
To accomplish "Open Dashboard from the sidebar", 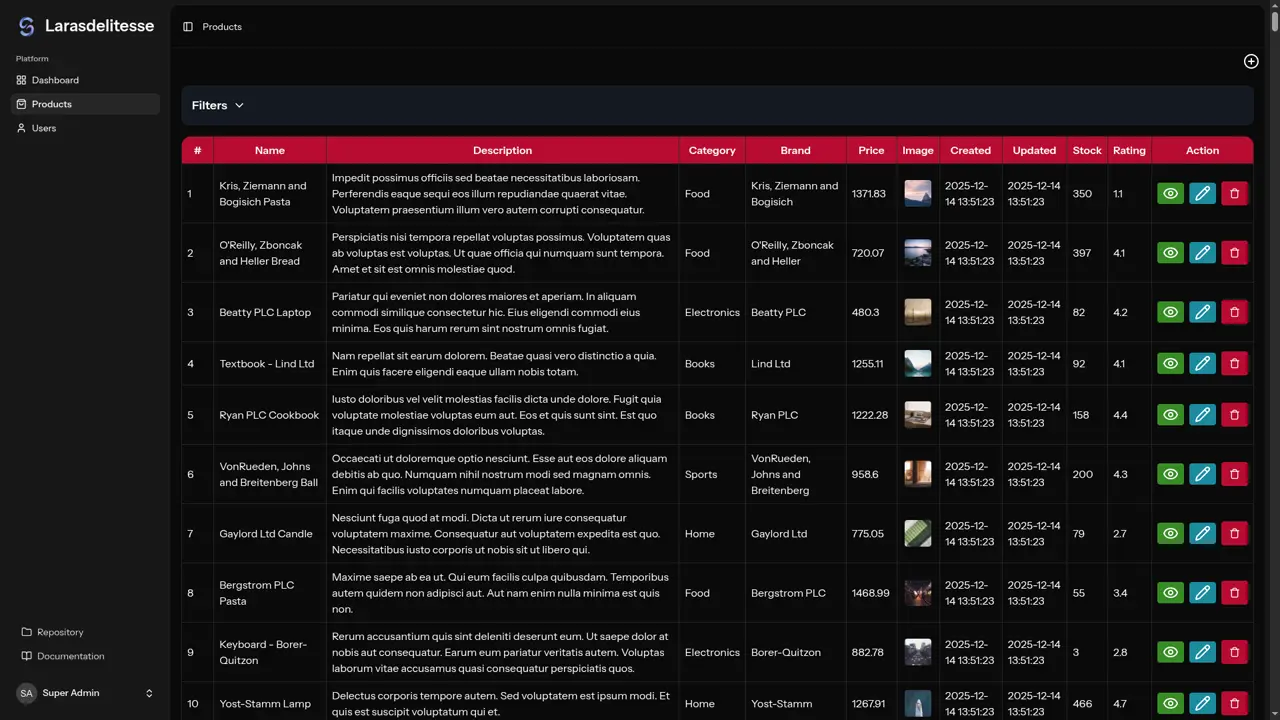I will (55, 80).
